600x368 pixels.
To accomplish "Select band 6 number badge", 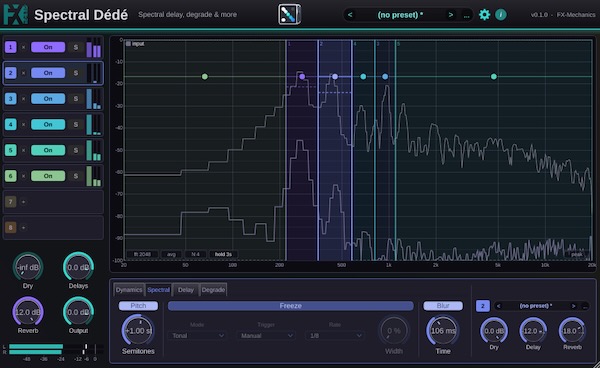I will click(11, 176).
